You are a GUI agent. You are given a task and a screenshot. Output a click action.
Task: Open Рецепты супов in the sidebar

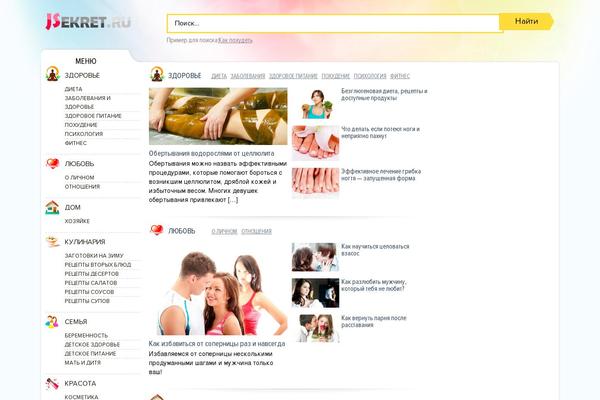point(87,301)
